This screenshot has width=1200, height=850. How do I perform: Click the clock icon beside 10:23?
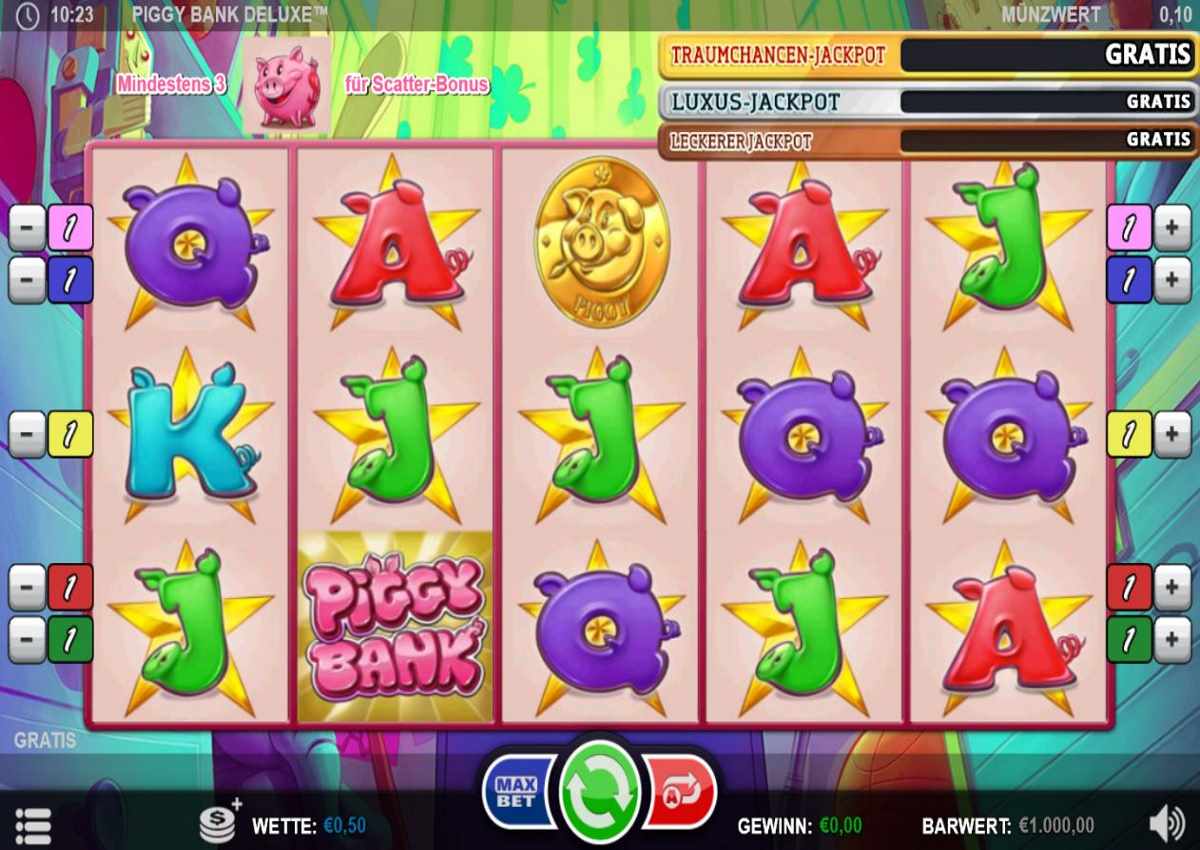click(28, 14)
